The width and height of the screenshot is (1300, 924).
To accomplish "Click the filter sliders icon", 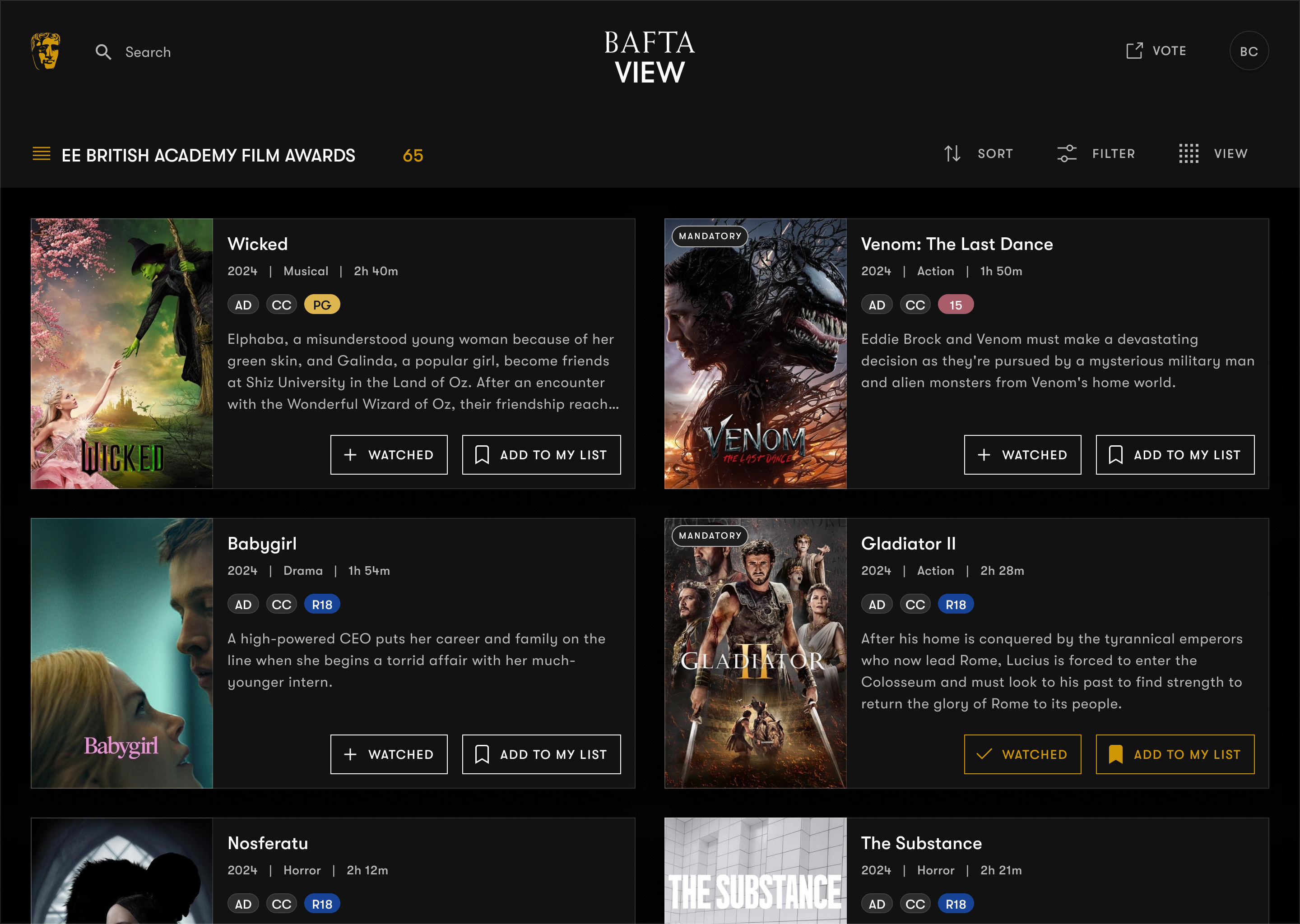I will coord(1067,153).
